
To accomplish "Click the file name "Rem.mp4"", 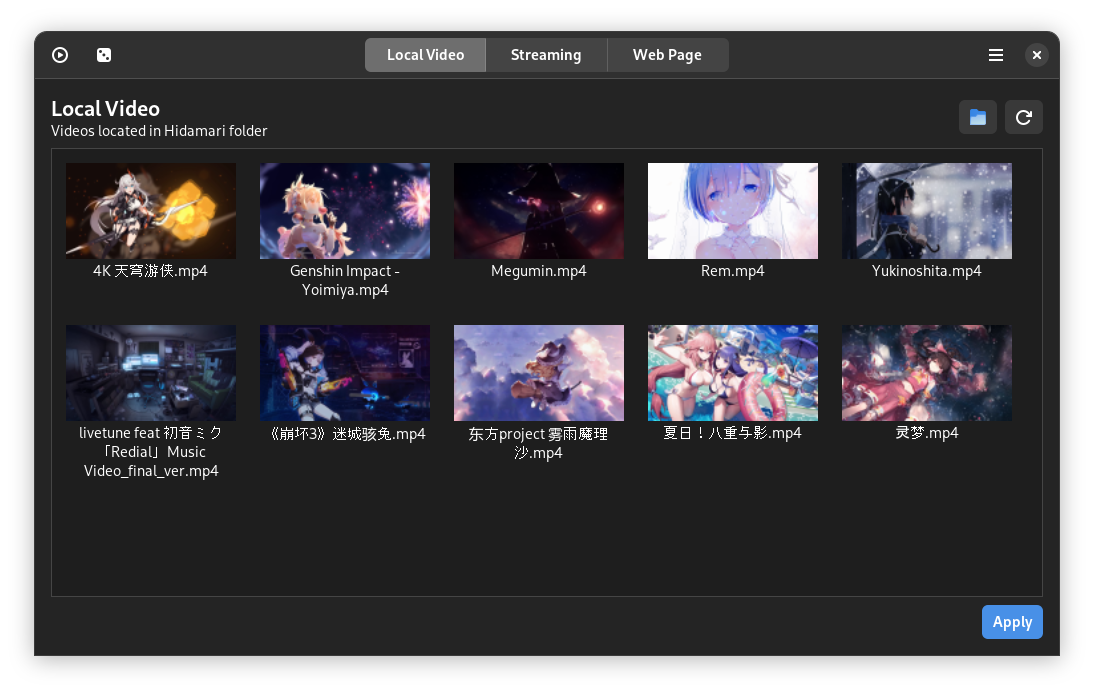I will (733, 271).
